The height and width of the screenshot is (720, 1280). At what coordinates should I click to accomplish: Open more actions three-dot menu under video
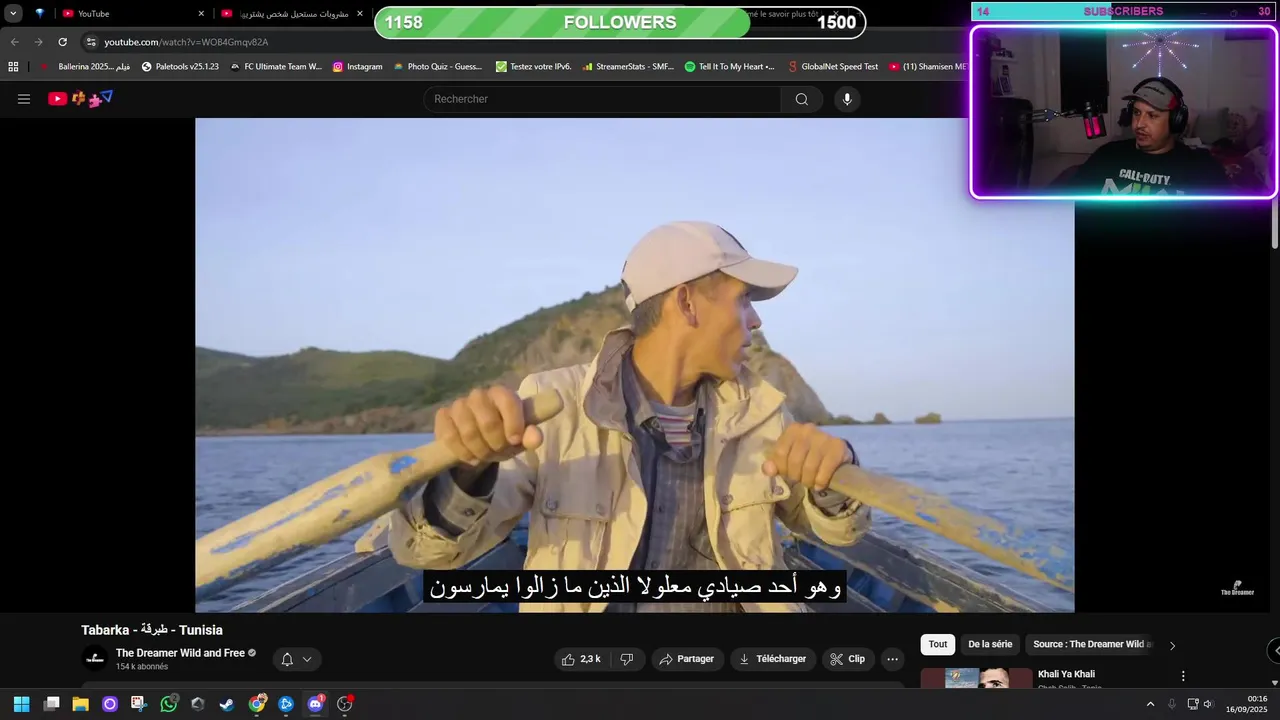pos(892,659)
